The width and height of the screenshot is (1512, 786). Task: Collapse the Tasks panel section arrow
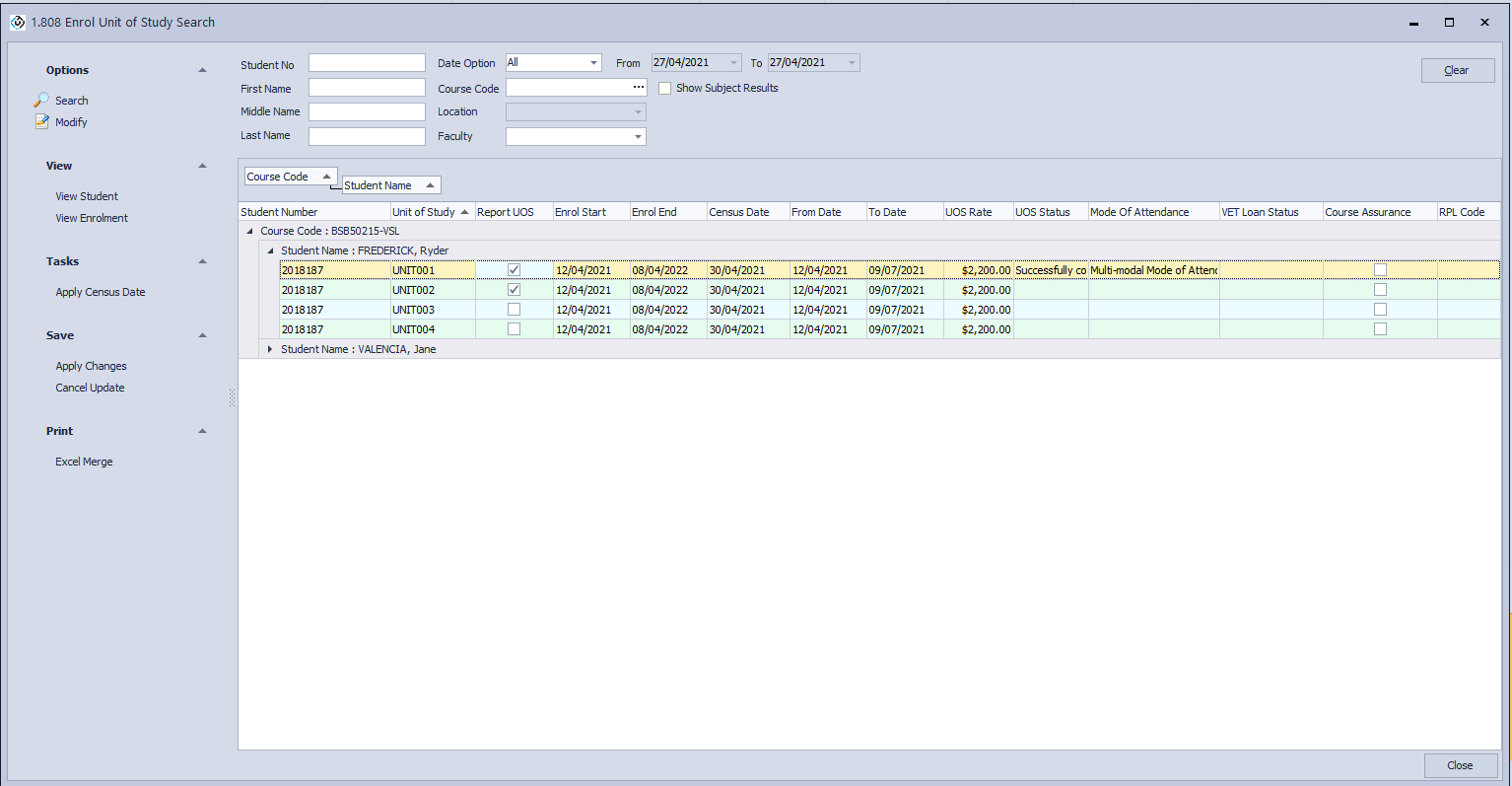(x=202, y=261)
